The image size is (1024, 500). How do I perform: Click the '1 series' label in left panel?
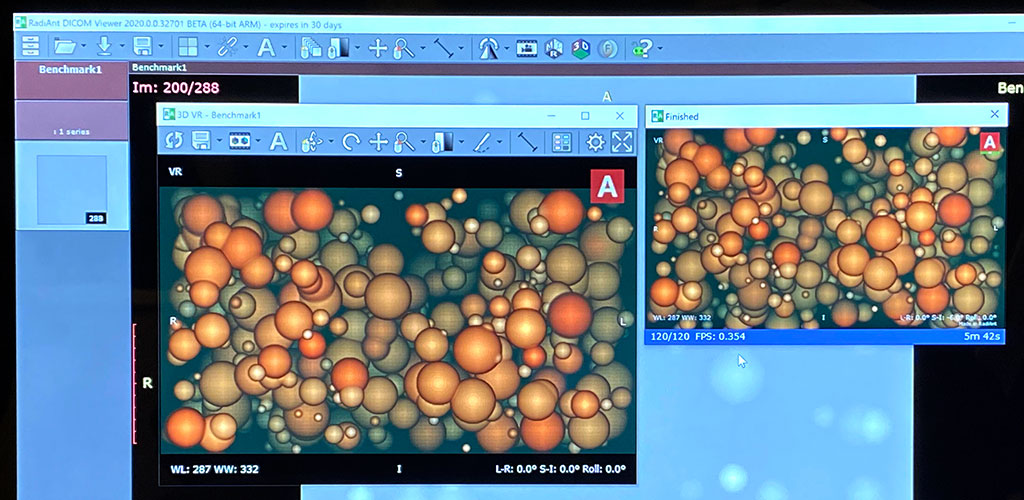pos(71,132)
